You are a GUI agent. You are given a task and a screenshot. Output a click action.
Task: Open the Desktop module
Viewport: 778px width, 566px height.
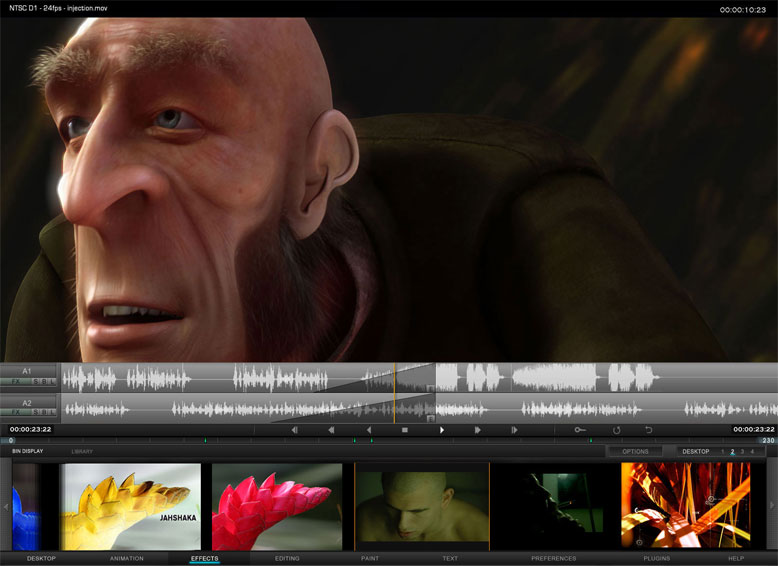[x=41, y=559]
